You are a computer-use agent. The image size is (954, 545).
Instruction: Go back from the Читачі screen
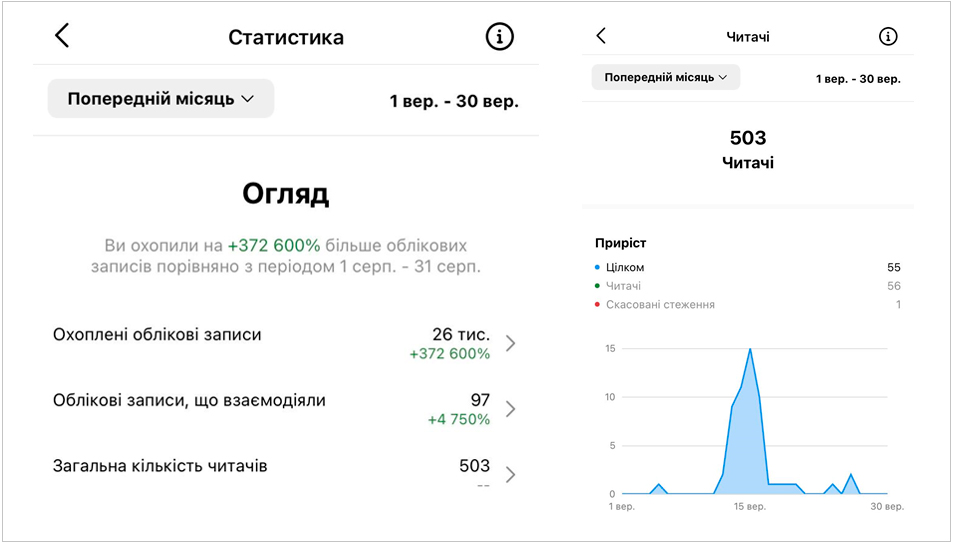pos(601,36)
